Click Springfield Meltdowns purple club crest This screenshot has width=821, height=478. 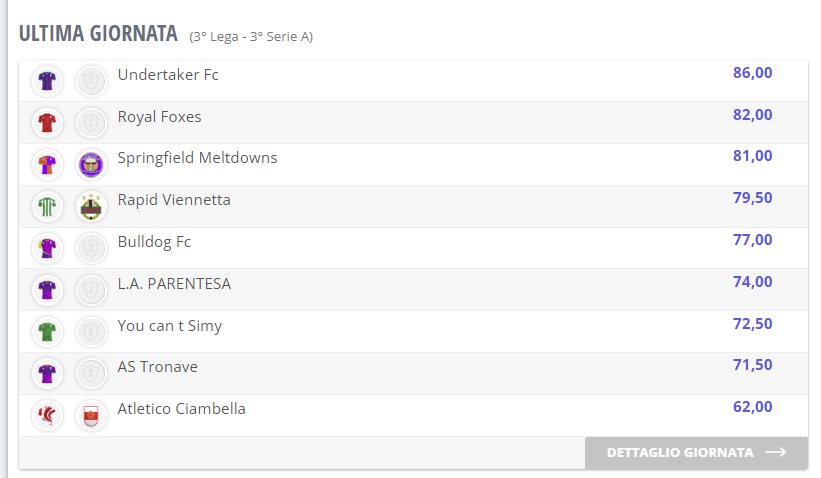[91, 164]
